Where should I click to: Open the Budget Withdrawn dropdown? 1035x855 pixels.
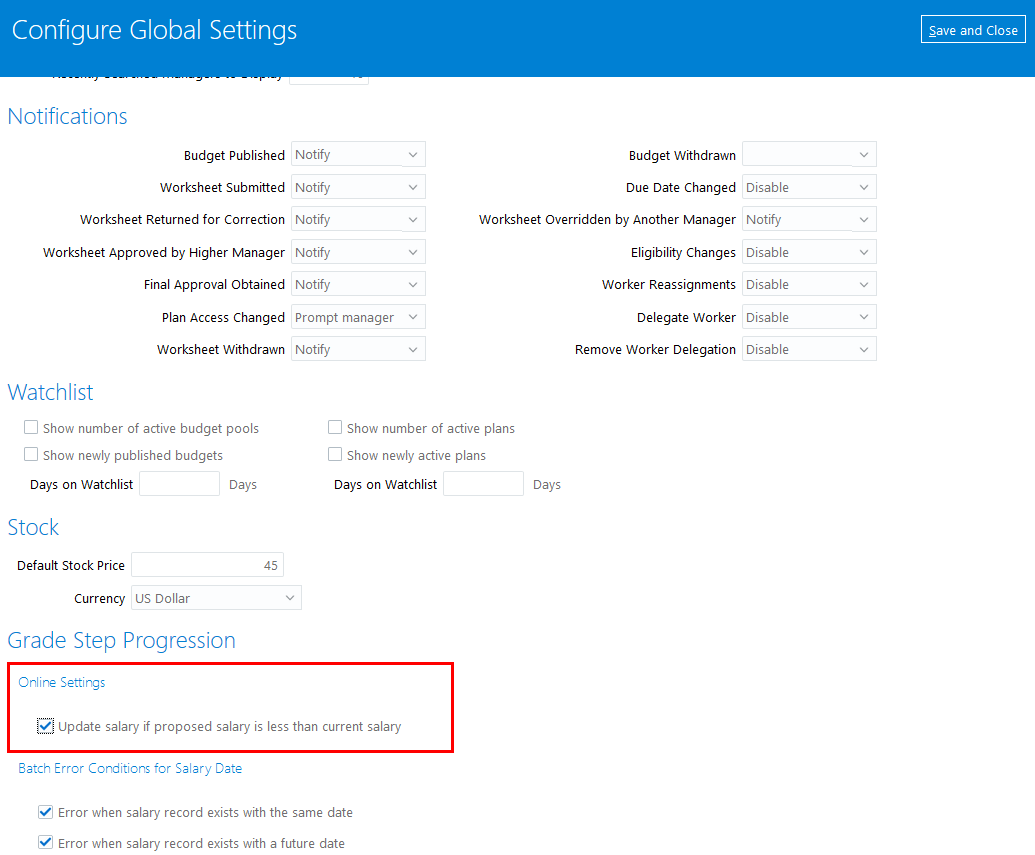809,155
